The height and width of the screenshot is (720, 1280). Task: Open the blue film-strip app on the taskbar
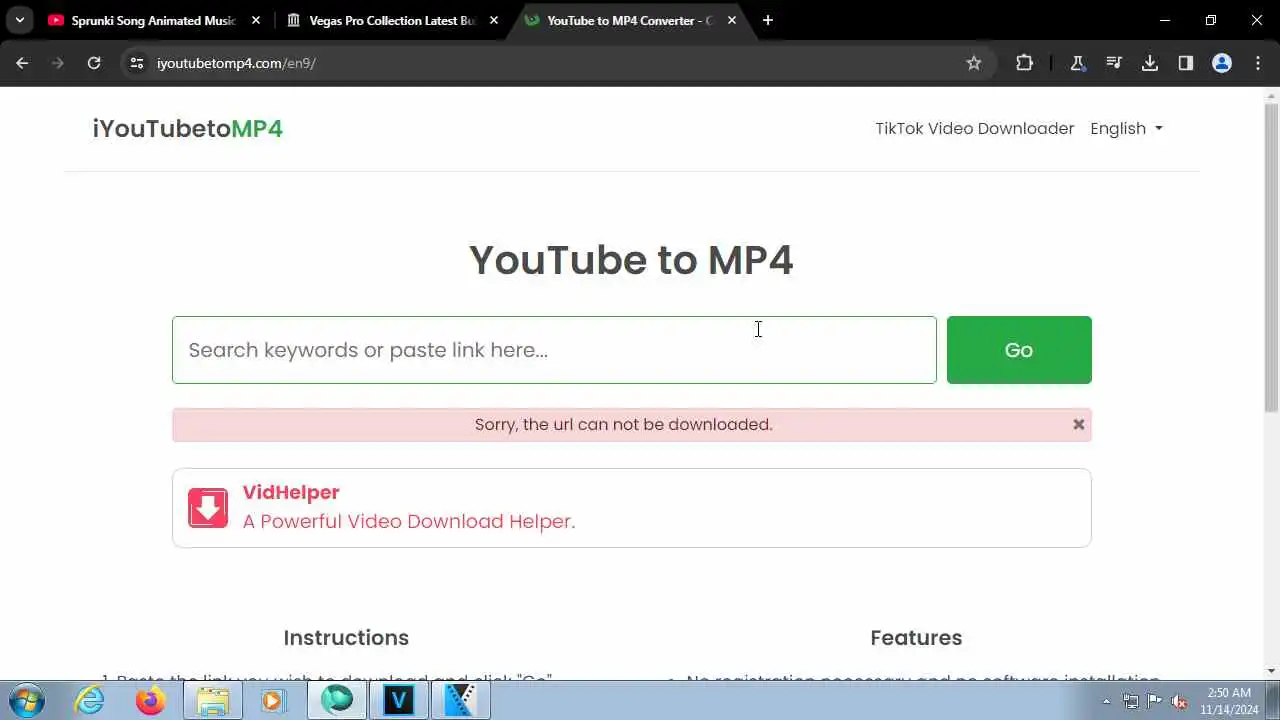(x=461, y=700)
